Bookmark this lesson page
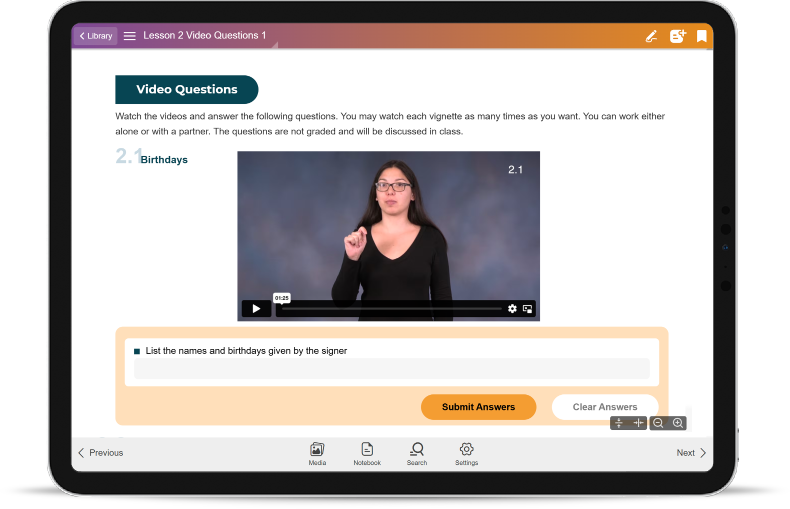 701,36
